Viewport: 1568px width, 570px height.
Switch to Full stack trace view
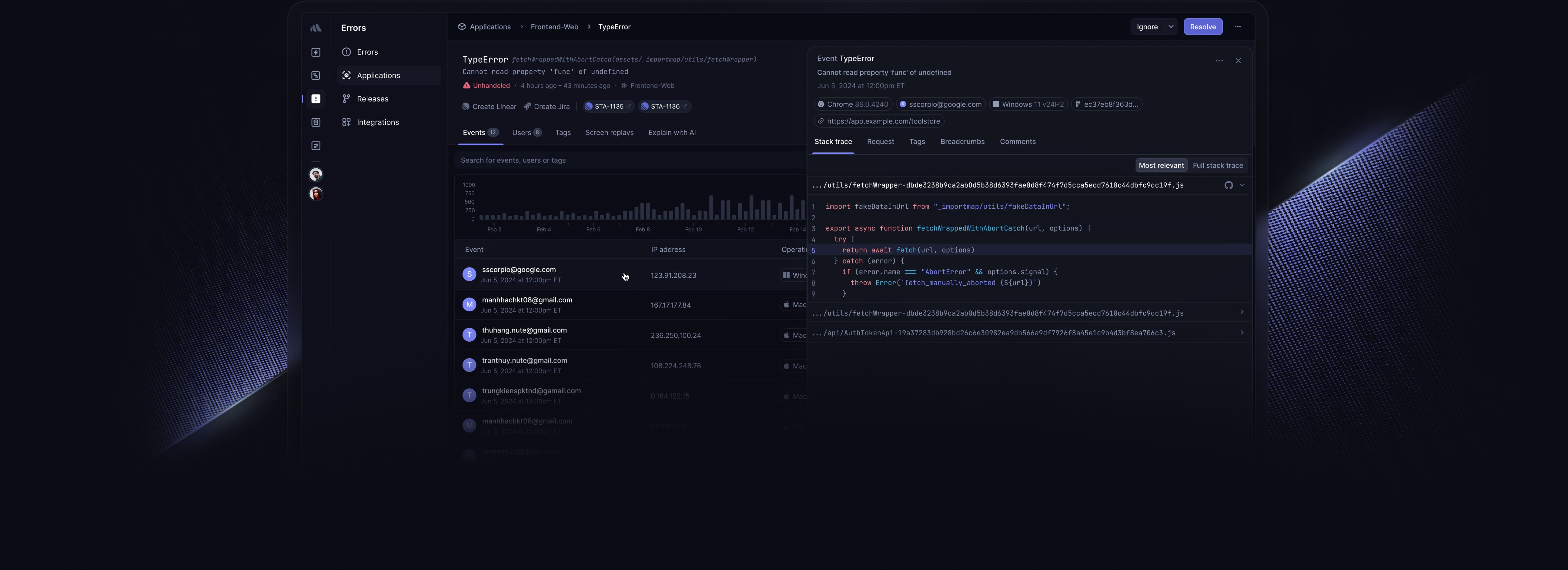pos(1217,165)
